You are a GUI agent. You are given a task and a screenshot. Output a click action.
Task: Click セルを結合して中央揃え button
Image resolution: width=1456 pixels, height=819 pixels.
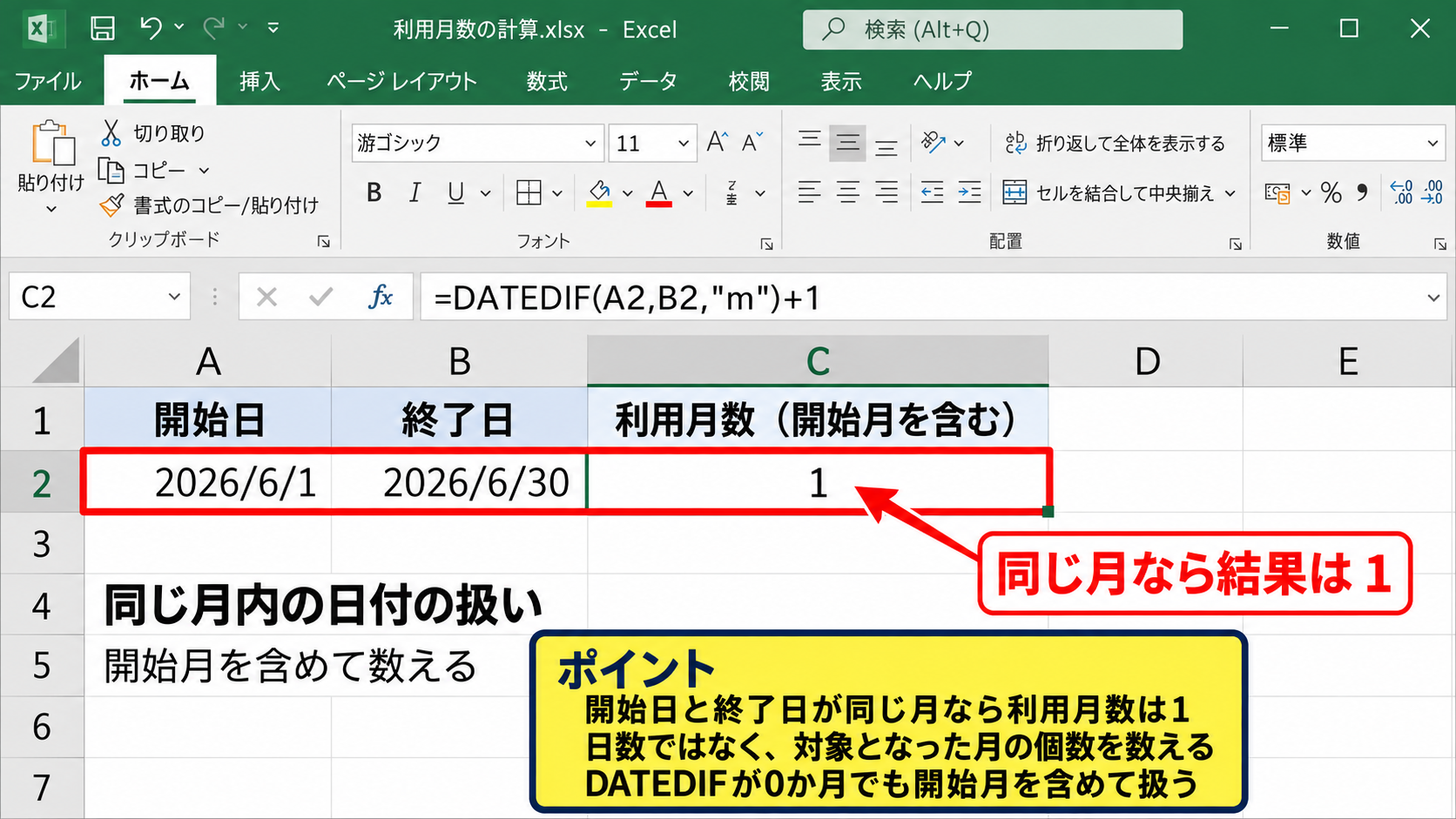click(1109, 193)
